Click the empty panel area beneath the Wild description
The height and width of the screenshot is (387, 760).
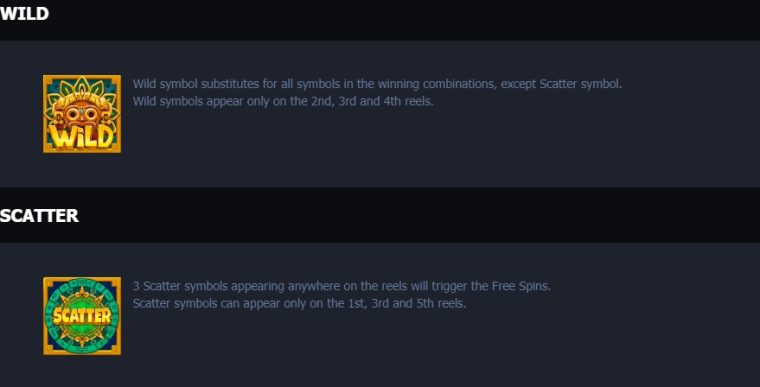click(x=436, y=145)
